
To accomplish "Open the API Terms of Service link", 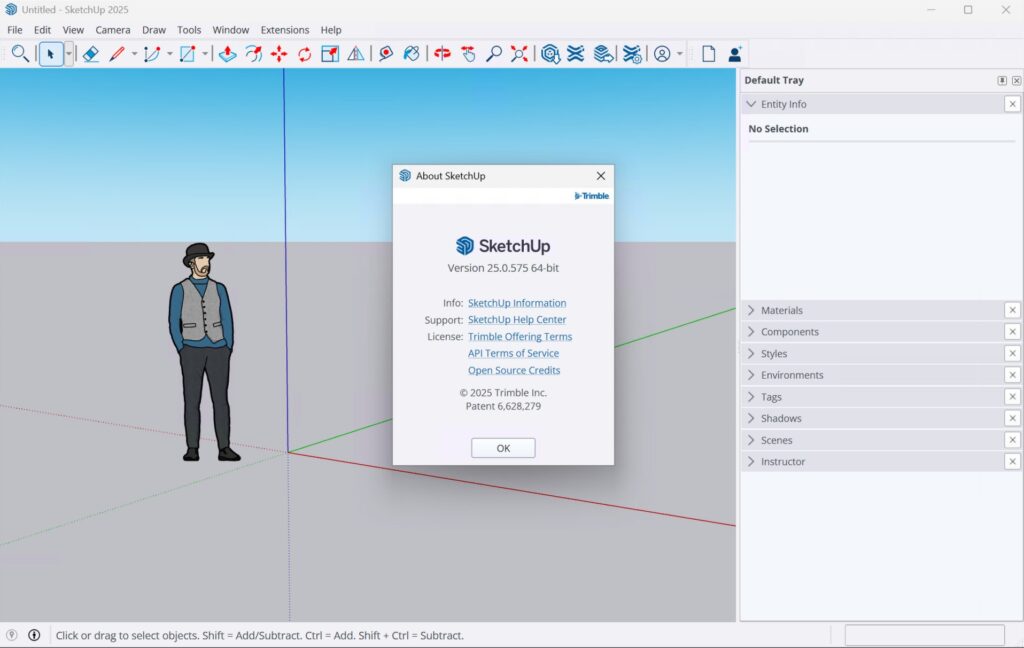I will click(513, 353).
